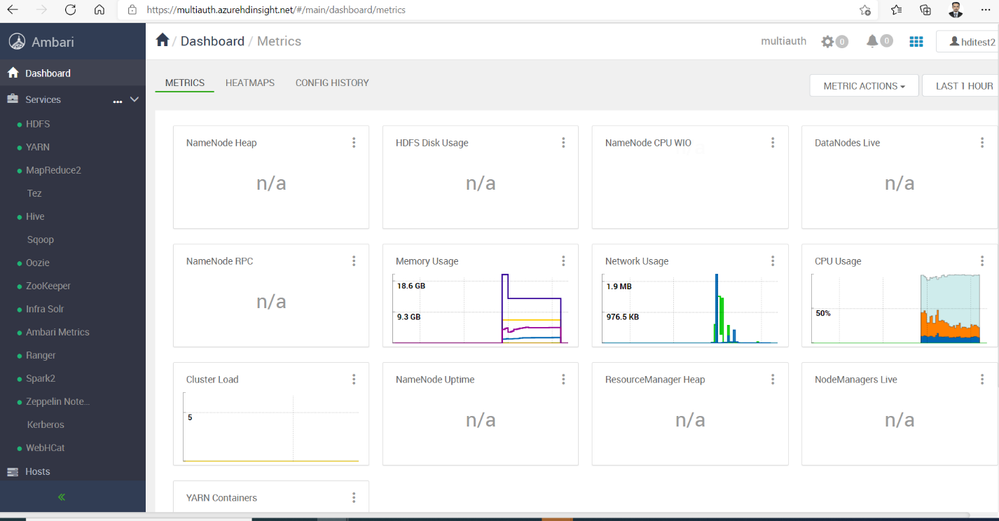999x521 pixels.
Task: Open the Last 1 Hour time range
Action: coord(963,86)
